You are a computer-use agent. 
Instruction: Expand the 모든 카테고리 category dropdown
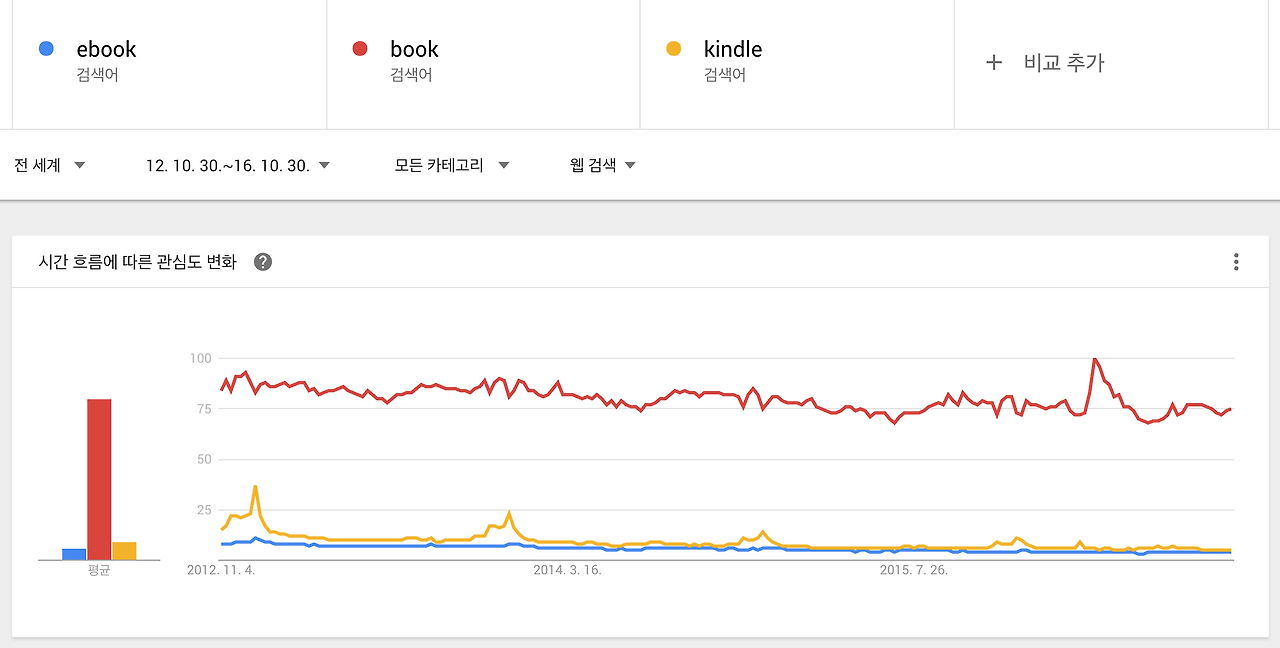[x=452, y=165]
